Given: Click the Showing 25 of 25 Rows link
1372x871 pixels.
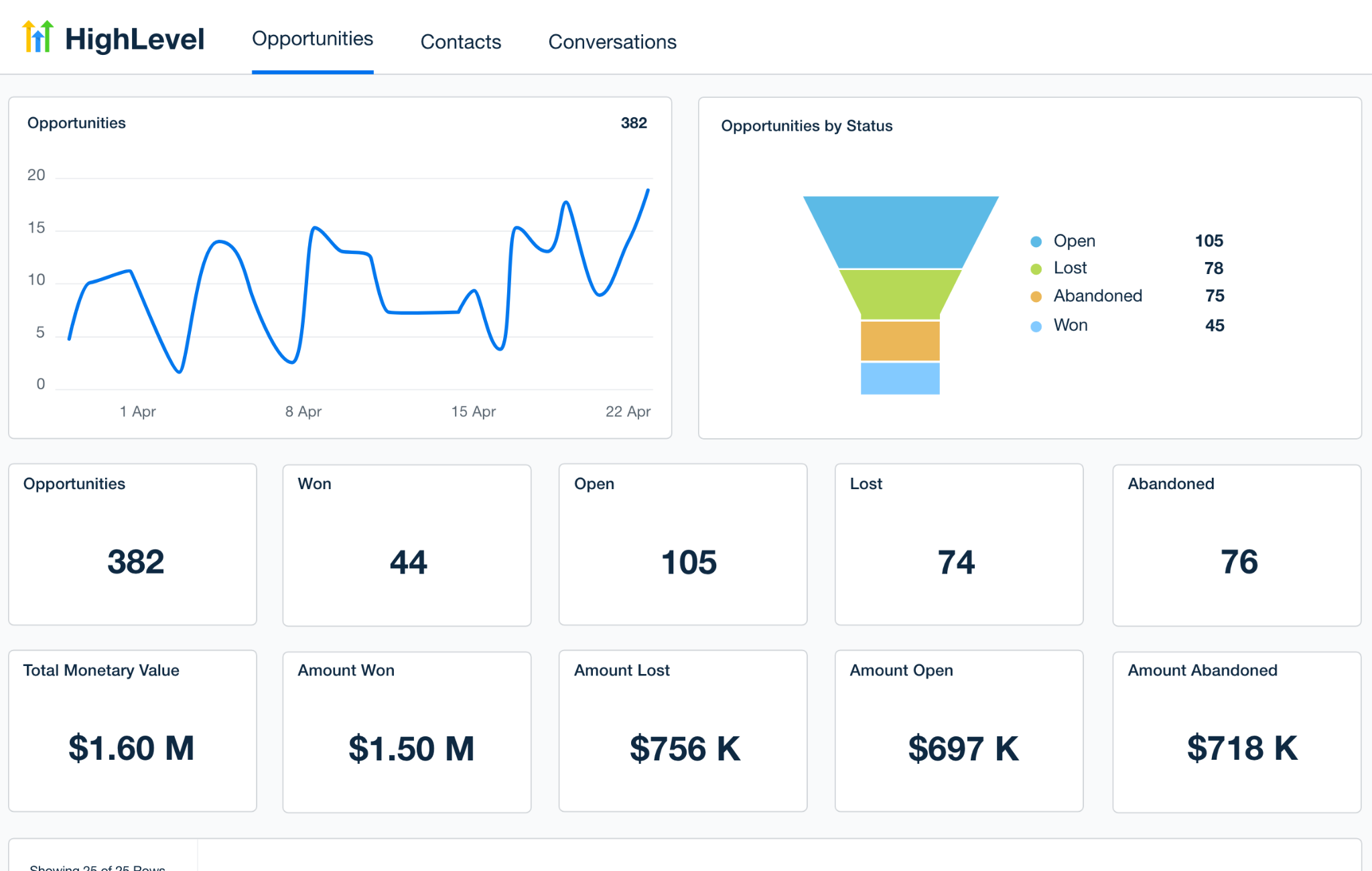Looking at the screenshot, I should 98,866.
